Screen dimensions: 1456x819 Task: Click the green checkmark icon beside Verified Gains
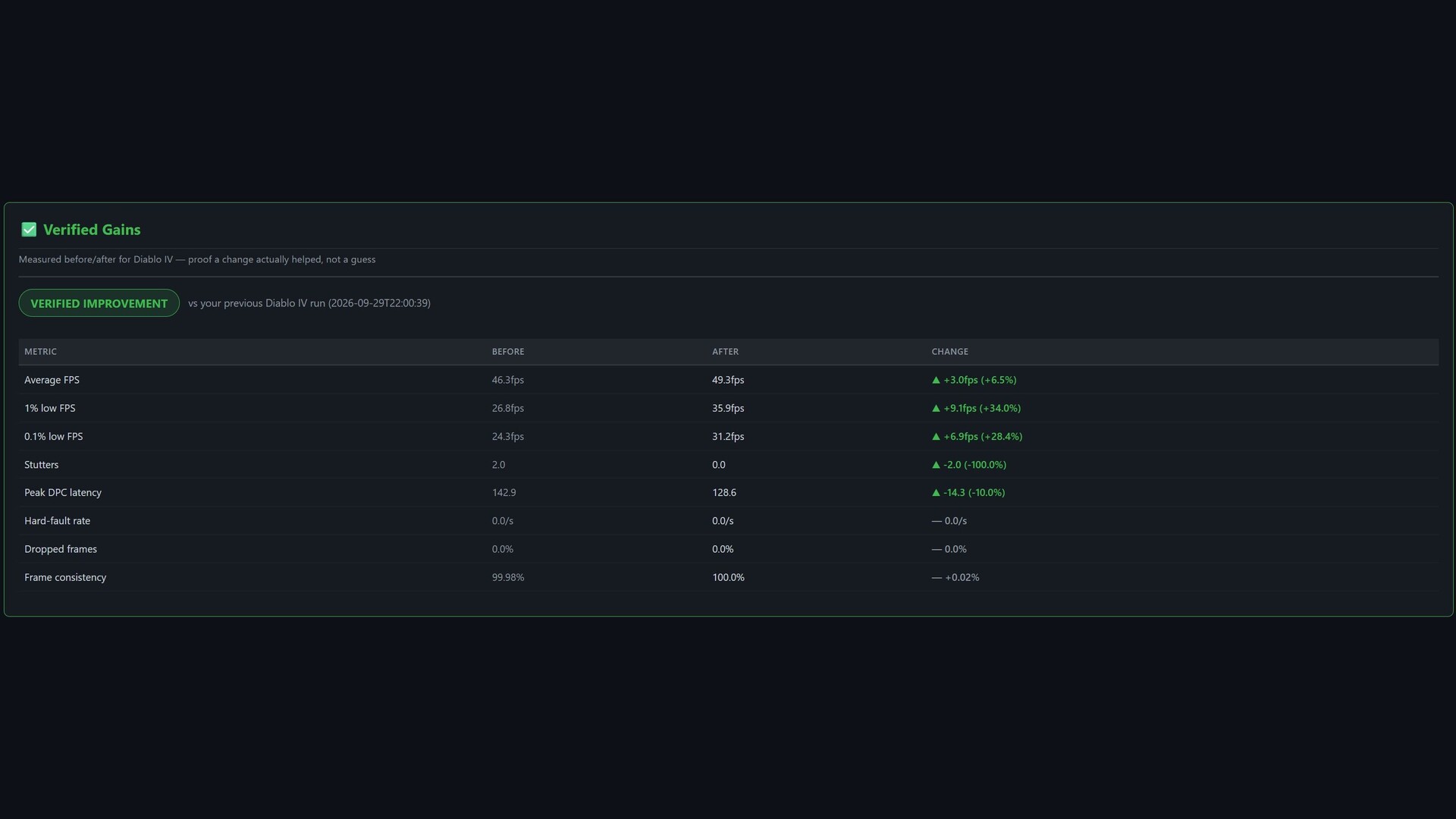[29, 230]
